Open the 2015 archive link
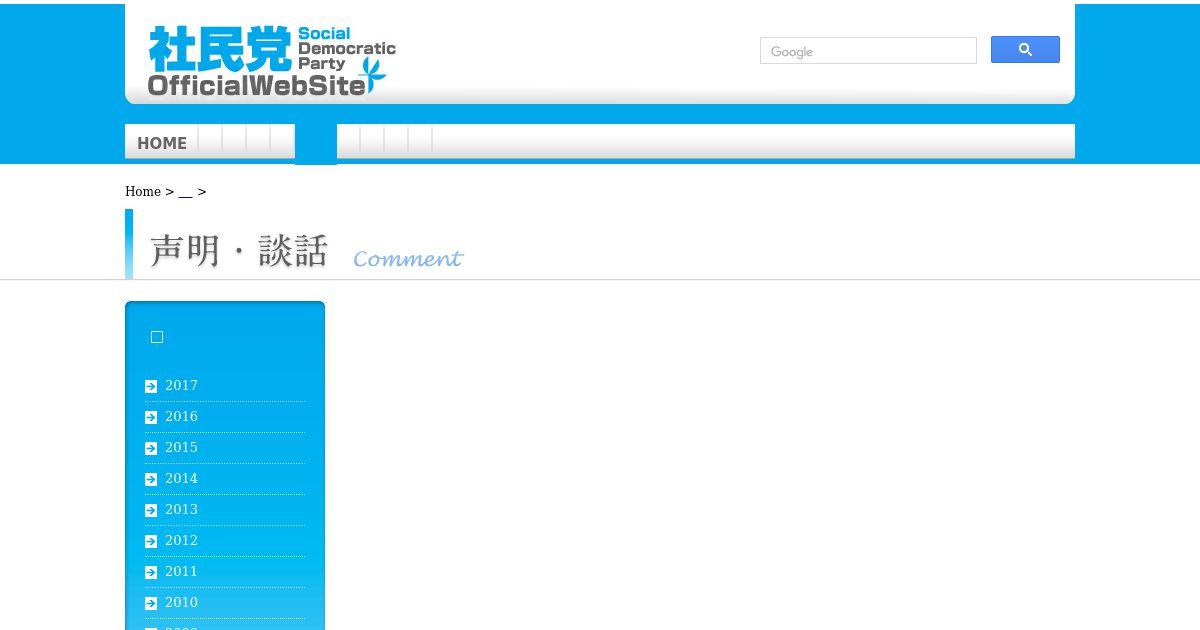Viewport: 1200px width, 630px height. [181, 447]
